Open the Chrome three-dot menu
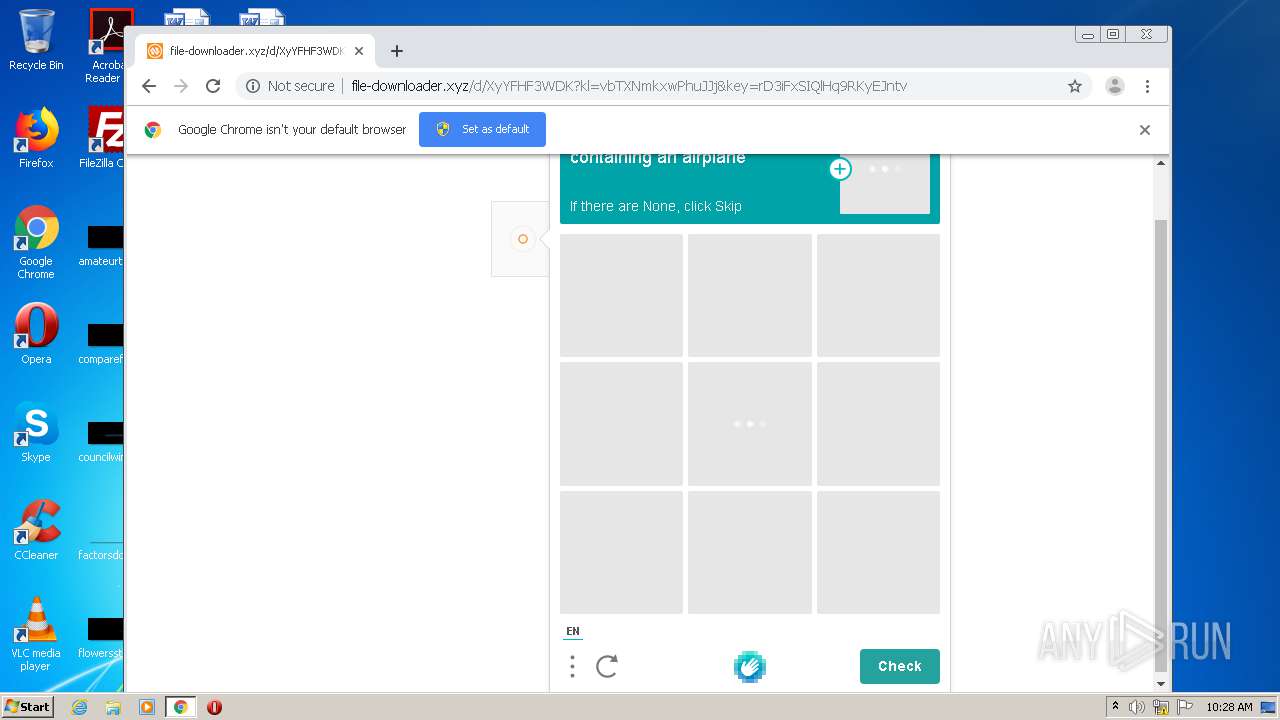 click(x=1147, y=86)
